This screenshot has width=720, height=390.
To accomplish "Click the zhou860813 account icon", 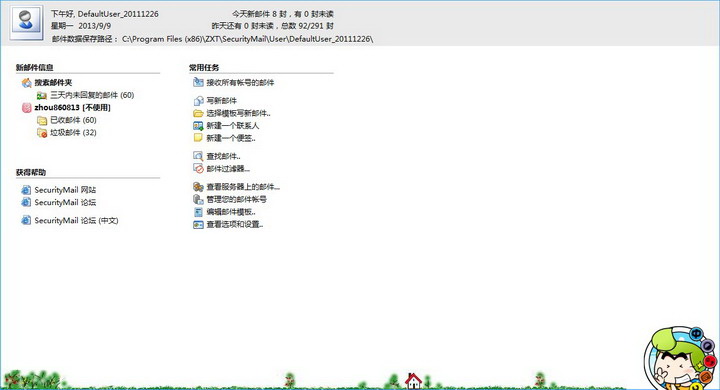I will (x=27, y=107).
